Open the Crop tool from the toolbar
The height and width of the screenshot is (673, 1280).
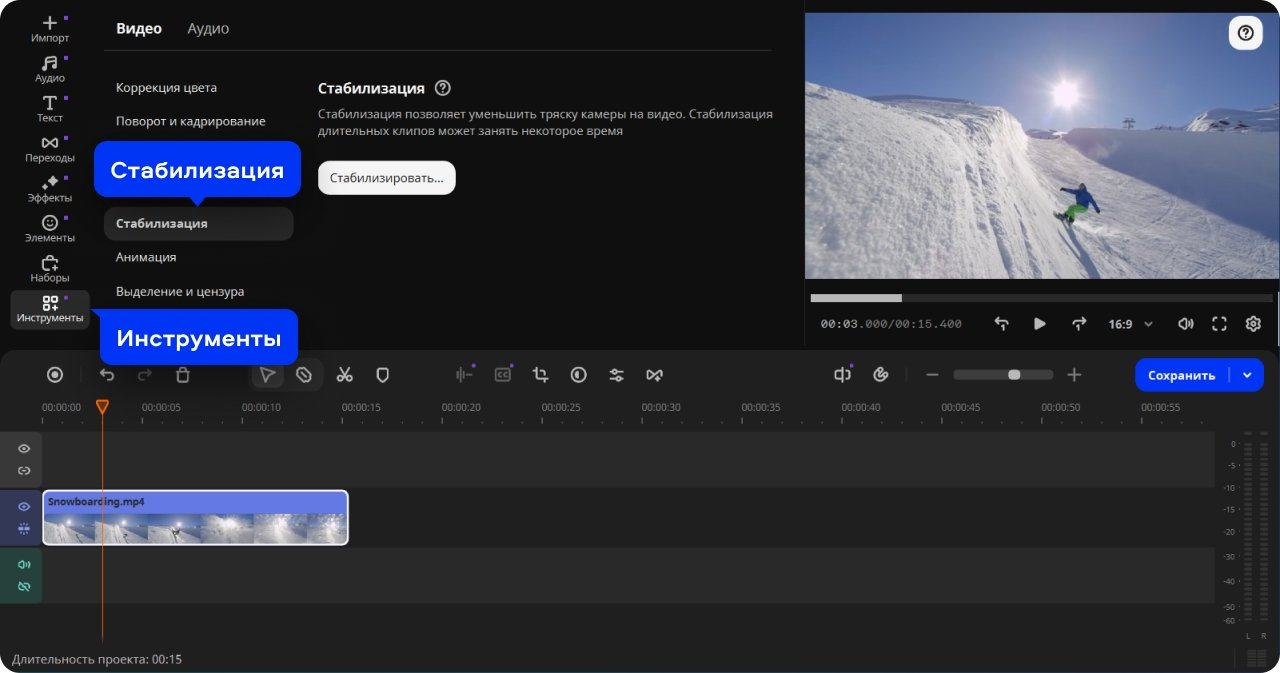[x=540, y=374]
